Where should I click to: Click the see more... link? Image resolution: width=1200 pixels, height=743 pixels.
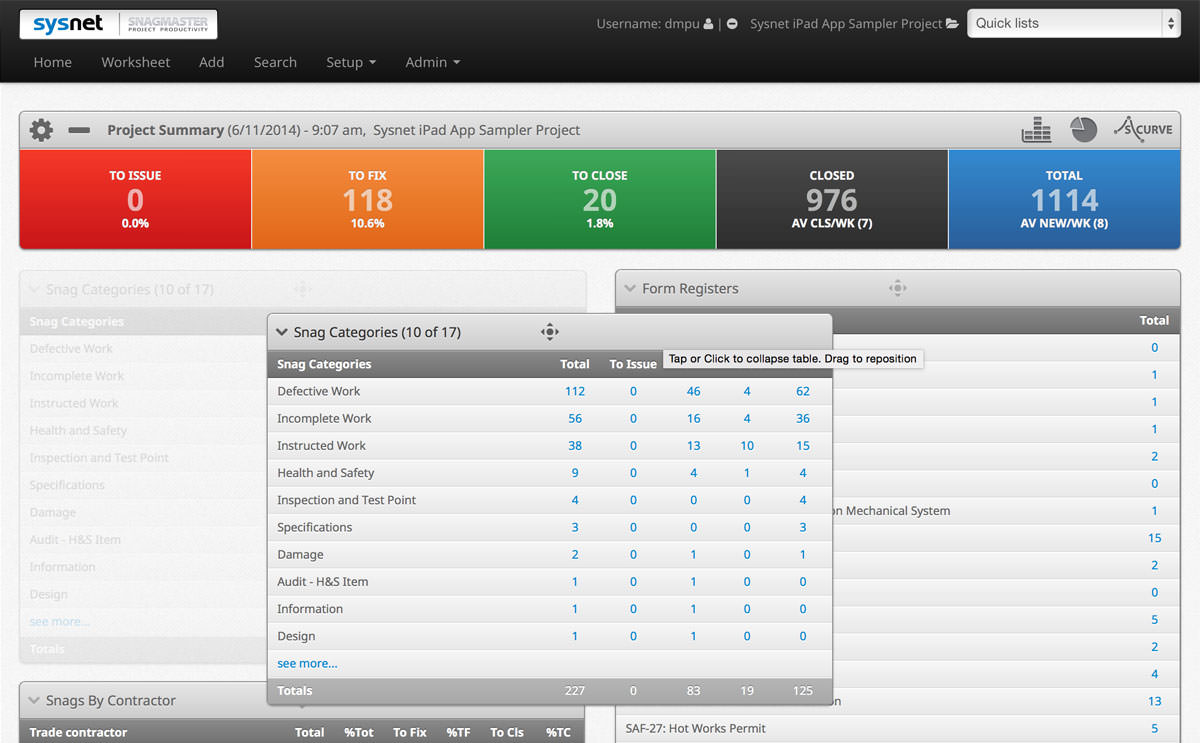pos(307,663)
